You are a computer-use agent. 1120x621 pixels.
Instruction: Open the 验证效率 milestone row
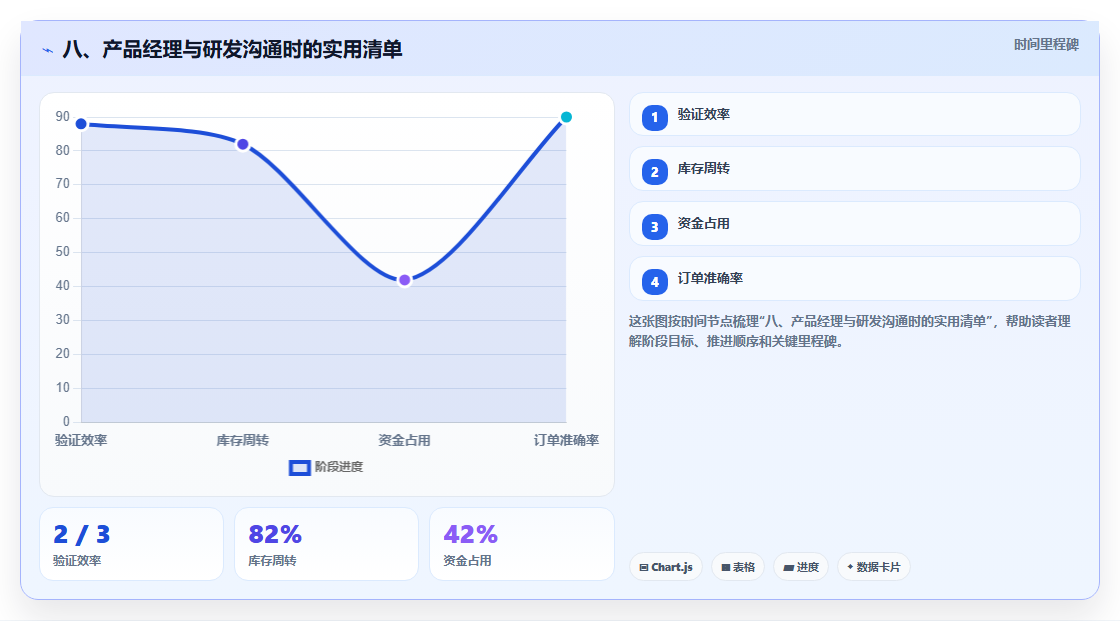pyautogui.click(x=854, y=114)
